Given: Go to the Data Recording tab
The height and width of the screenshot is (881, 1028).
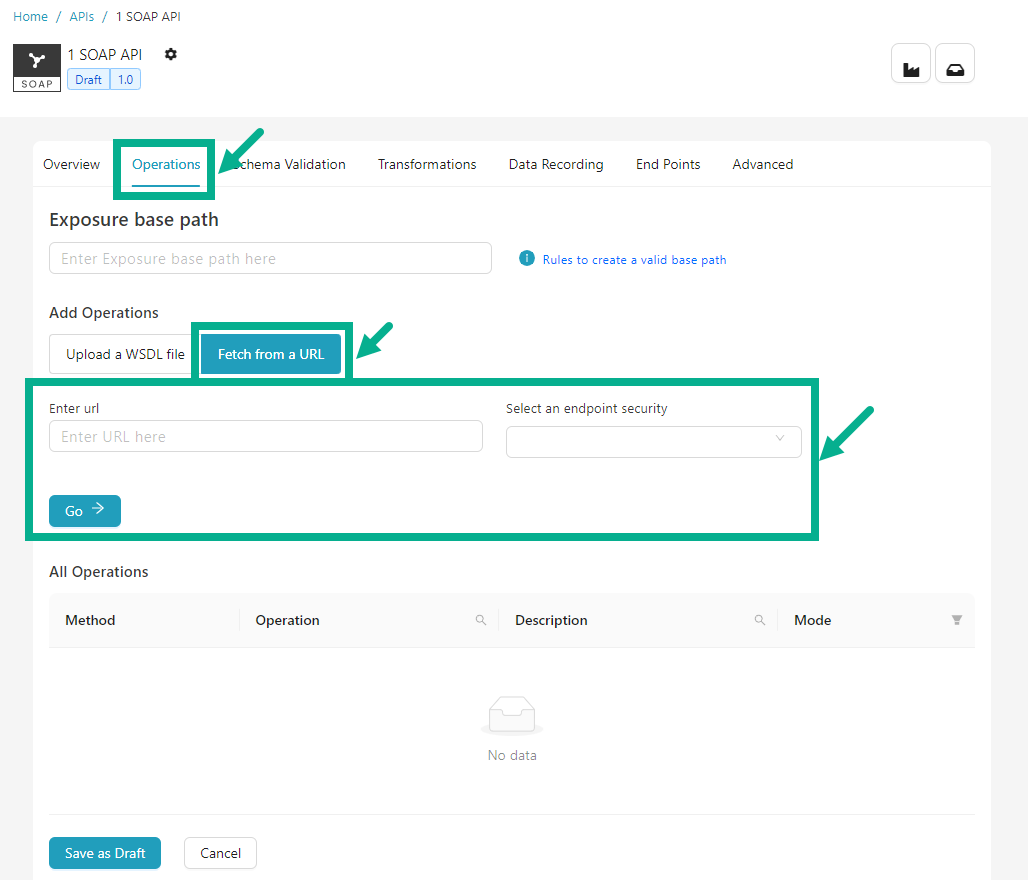Looking at the screenshot, I should [555, 165].
